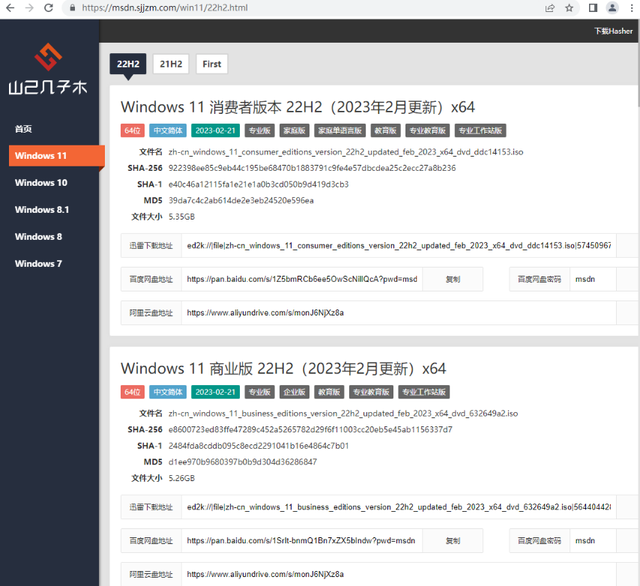Click the business edition SHA-256 hash

(x=310, y=430)
